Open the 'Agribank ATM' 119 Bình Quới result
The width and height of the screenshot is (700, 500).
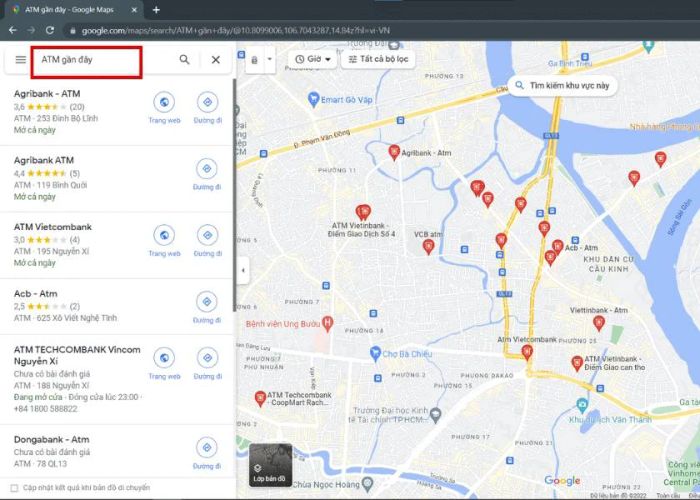coord(44,160)
